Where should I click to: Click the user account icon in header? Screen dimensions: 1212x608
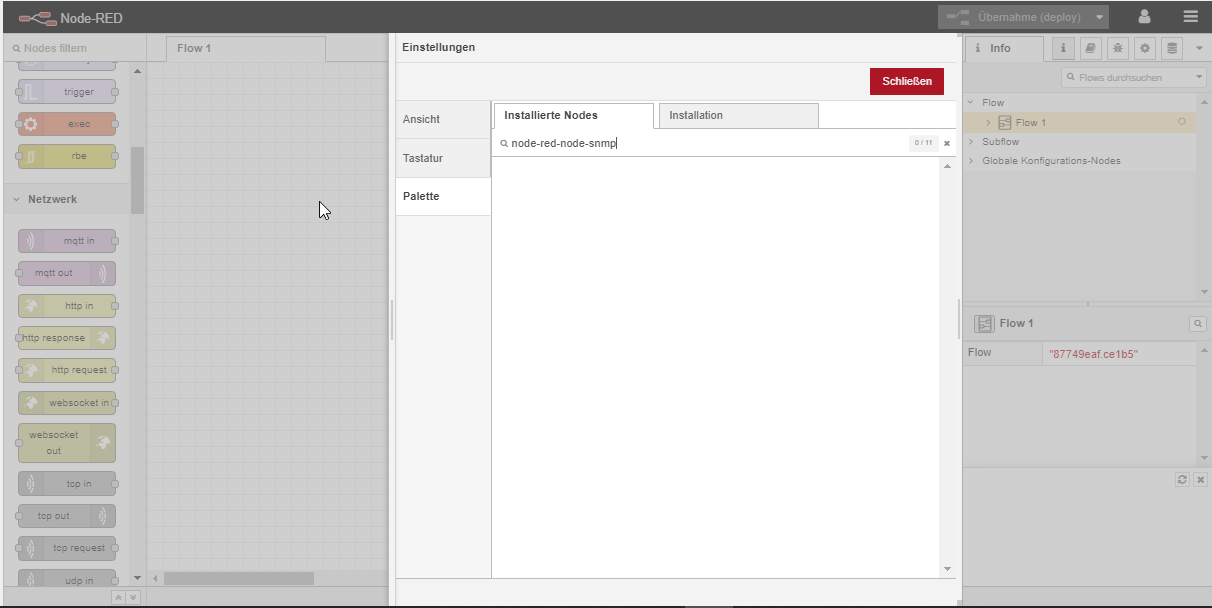tap(1144, 17)
